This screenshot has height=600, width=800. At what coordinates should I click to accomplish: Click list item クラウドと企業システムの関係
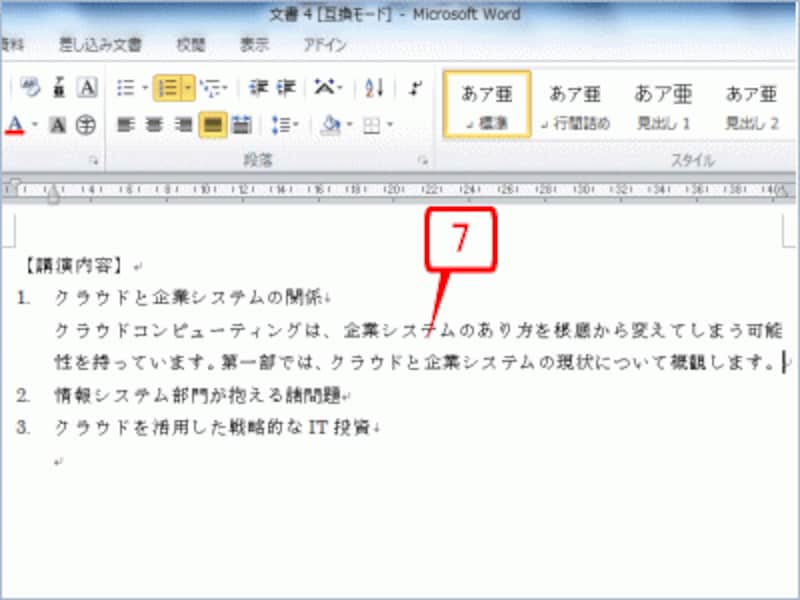pos(188,297)
